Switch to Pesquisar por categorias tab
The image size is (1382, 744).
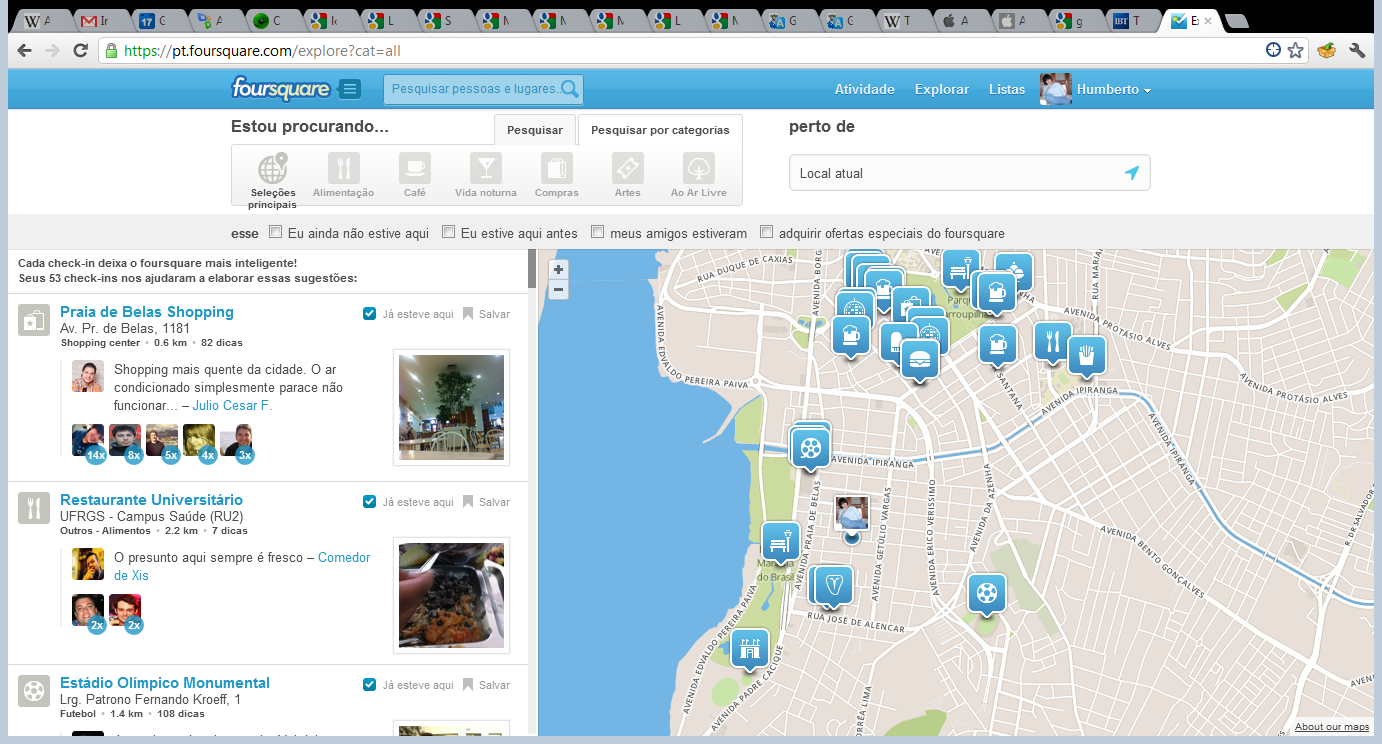[660, 130]
